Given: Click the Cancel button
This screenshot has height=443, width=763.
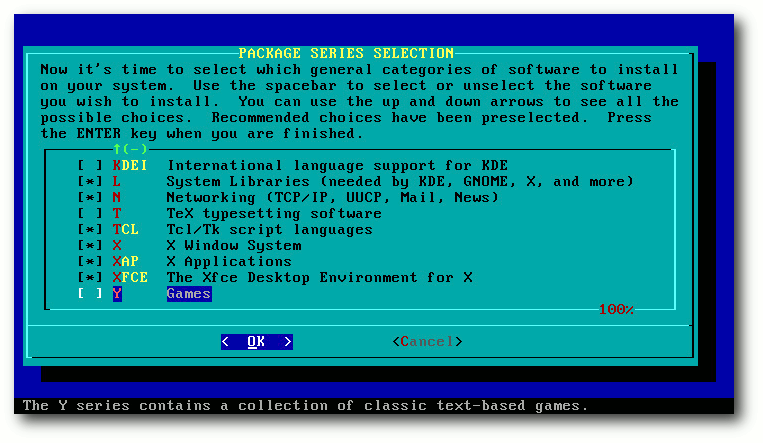Looking at the screenshot, I should [427, 342].
